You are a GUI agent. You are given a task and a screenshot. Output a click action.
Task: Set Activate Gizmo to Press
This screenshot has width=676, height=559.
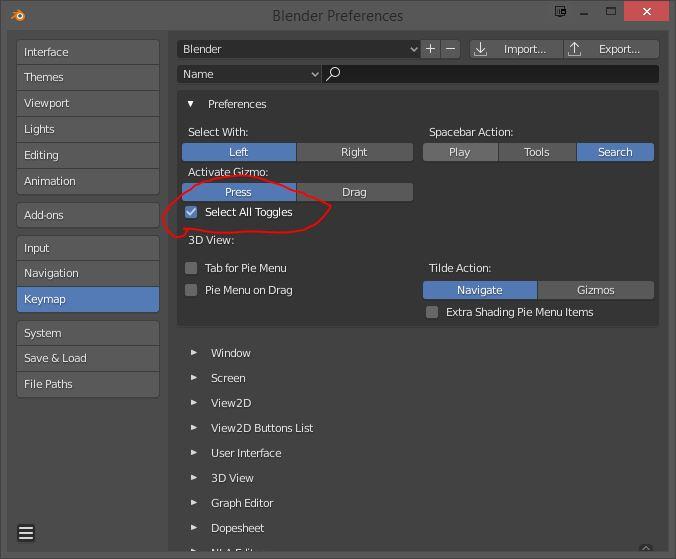coord(239,192)
